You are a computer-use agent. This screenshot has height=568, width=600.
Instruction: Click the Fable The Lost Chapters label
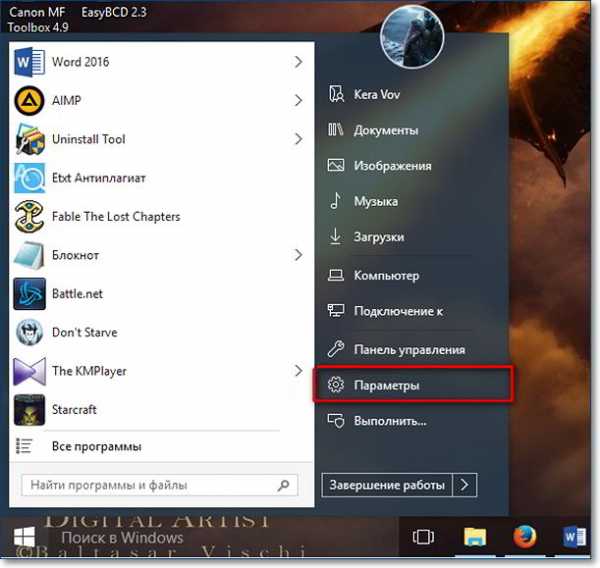116,217
